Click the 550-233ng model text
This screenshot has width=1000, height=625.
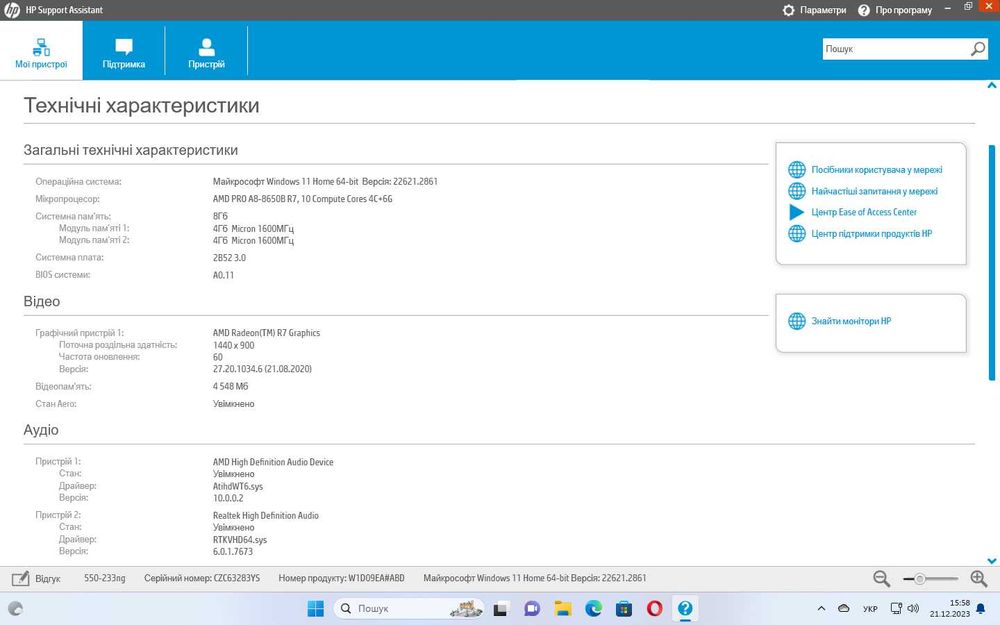(105, 578)
